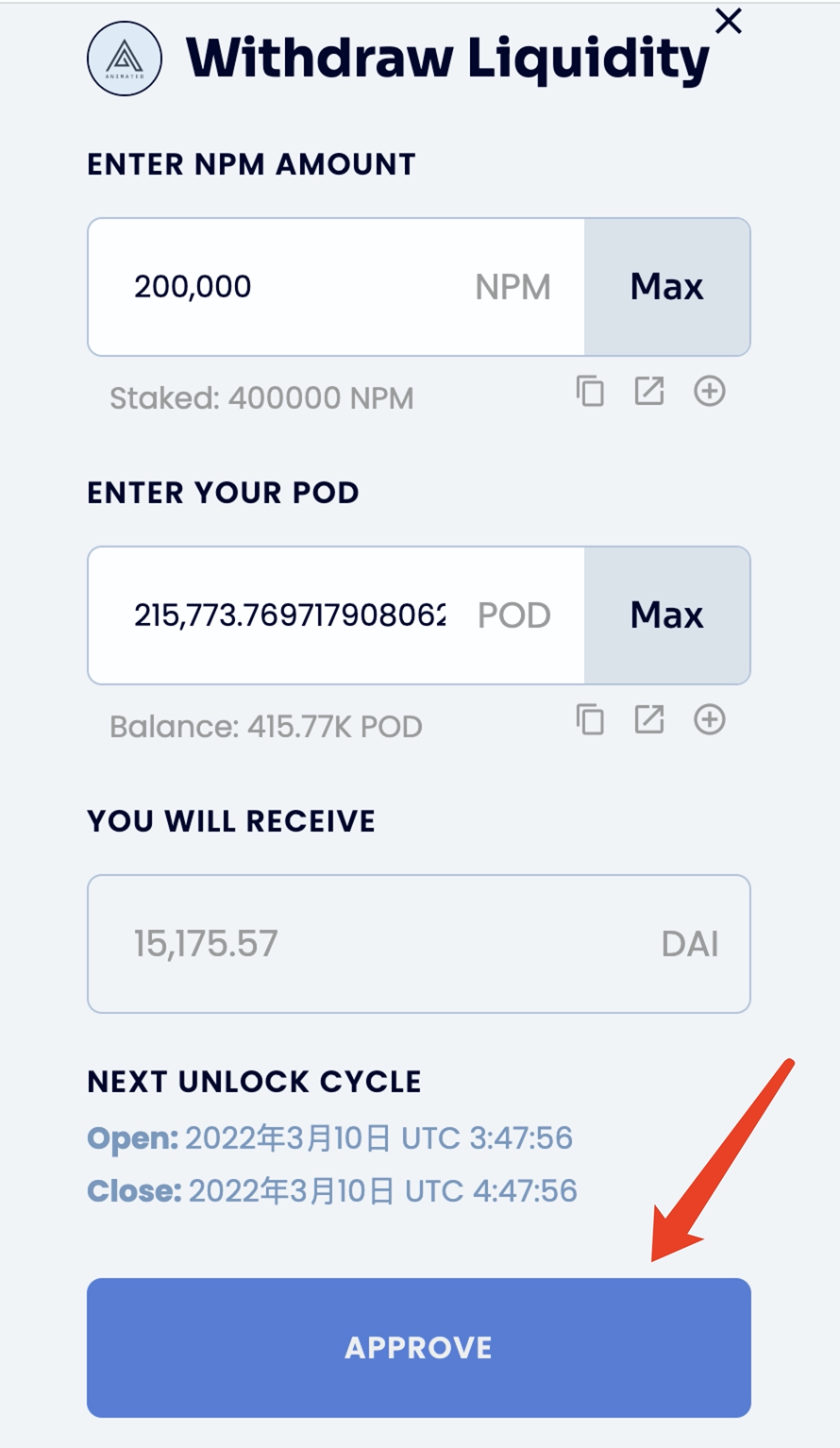Viewport: 840px width, 1448px height.
Task: Click the Withdraw Liquidity heading
Action: (x=447, y=59)
